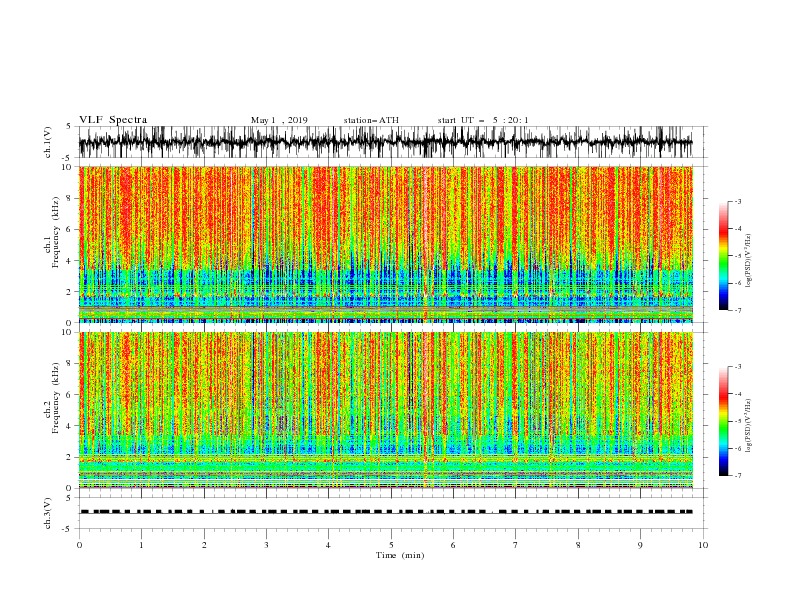
Task: Click the ch.1 color bar "log(PSD)(V²/Hz)" label
Action: tap(748, 261)
